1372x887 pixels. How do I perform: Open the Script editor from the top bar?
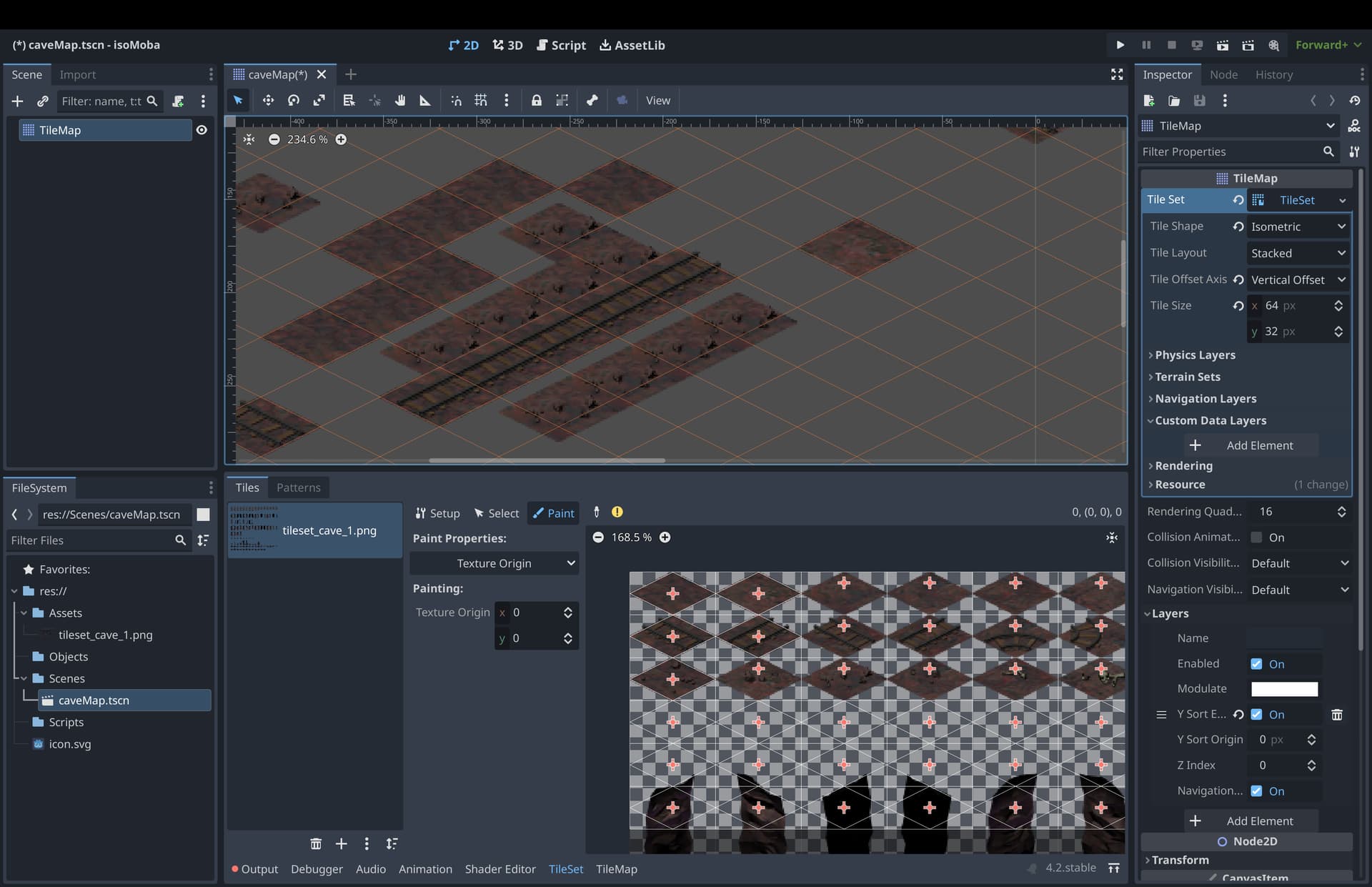[561, 44]
